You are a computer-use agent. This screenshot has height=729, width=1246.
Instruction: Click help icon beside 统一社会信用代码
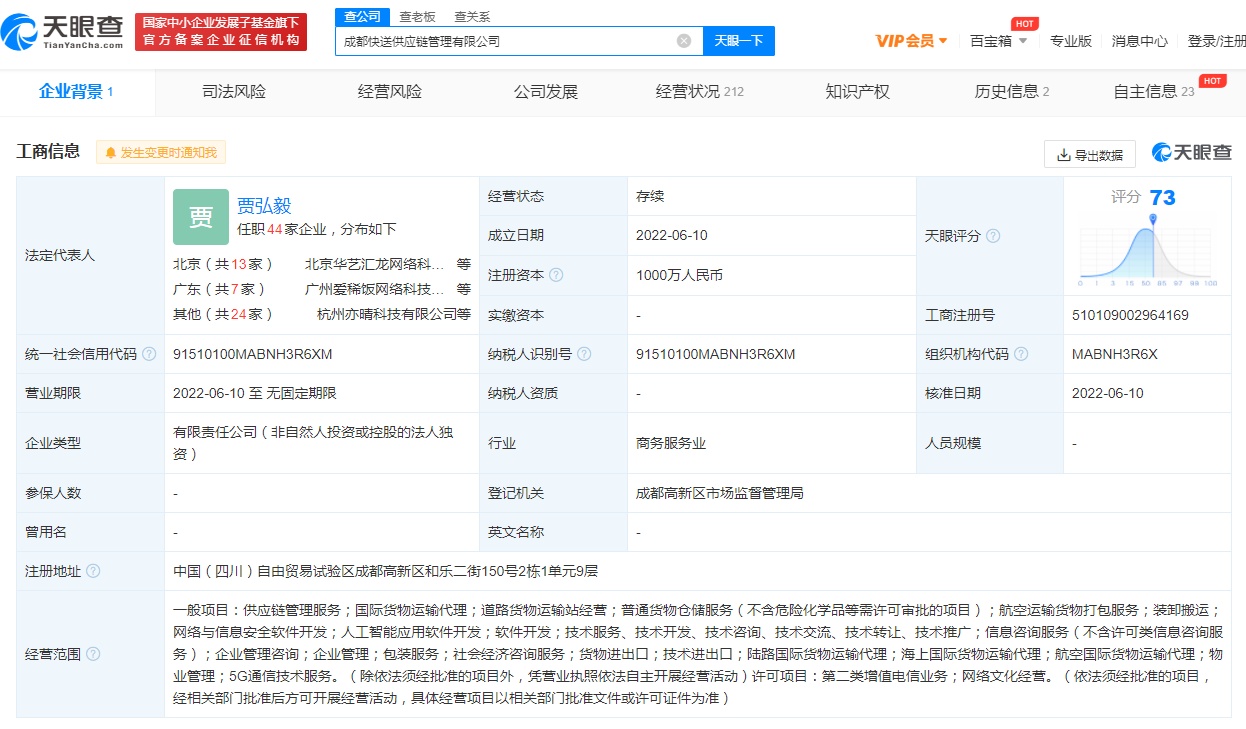[x=149, y=354]
